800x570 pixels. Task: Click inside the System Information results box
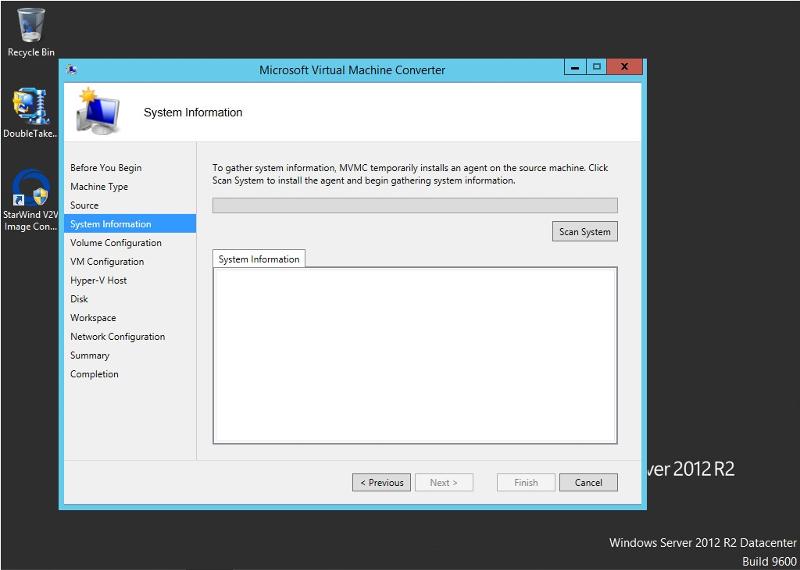click(x=415, y=355)
